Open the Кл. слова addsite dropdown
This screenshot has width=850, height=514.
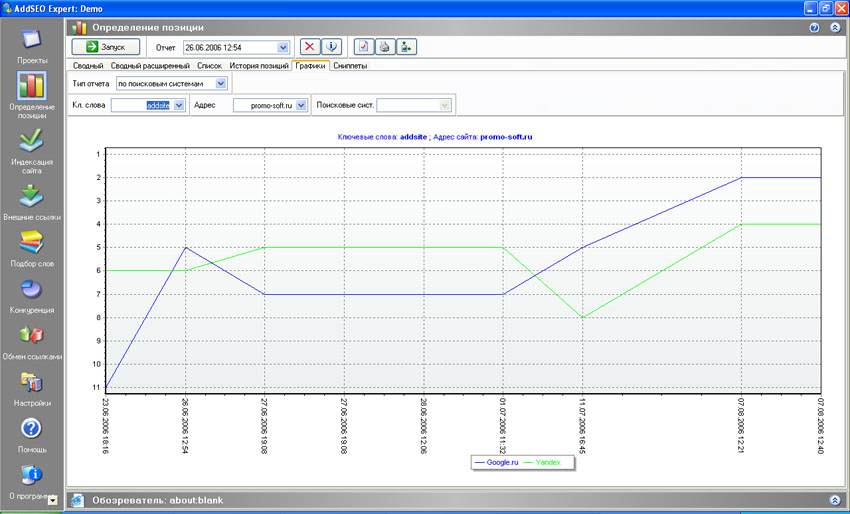179,105
